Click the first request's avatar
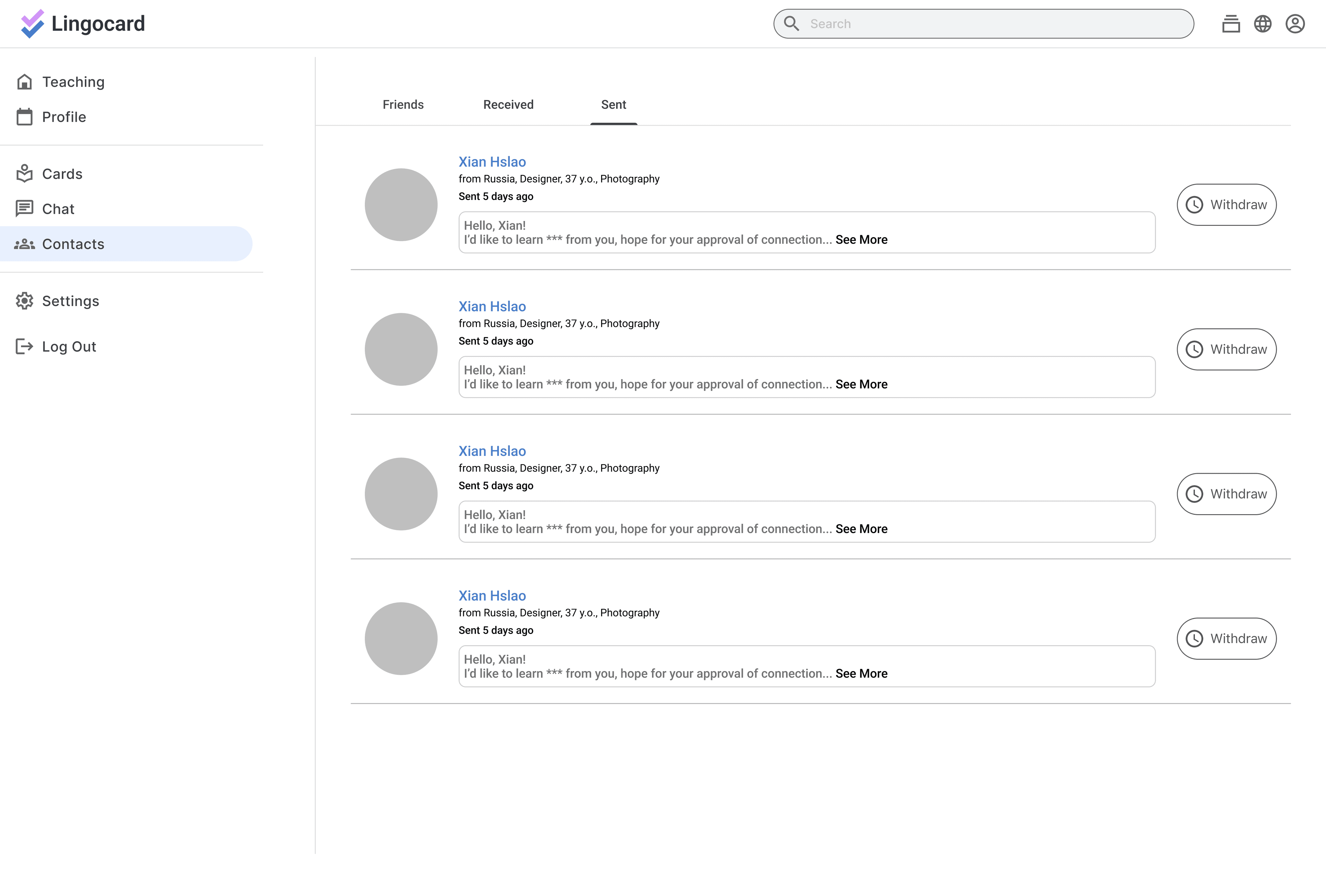The height and width of the screenshot is (896, 1326). [x=401, y=205]
